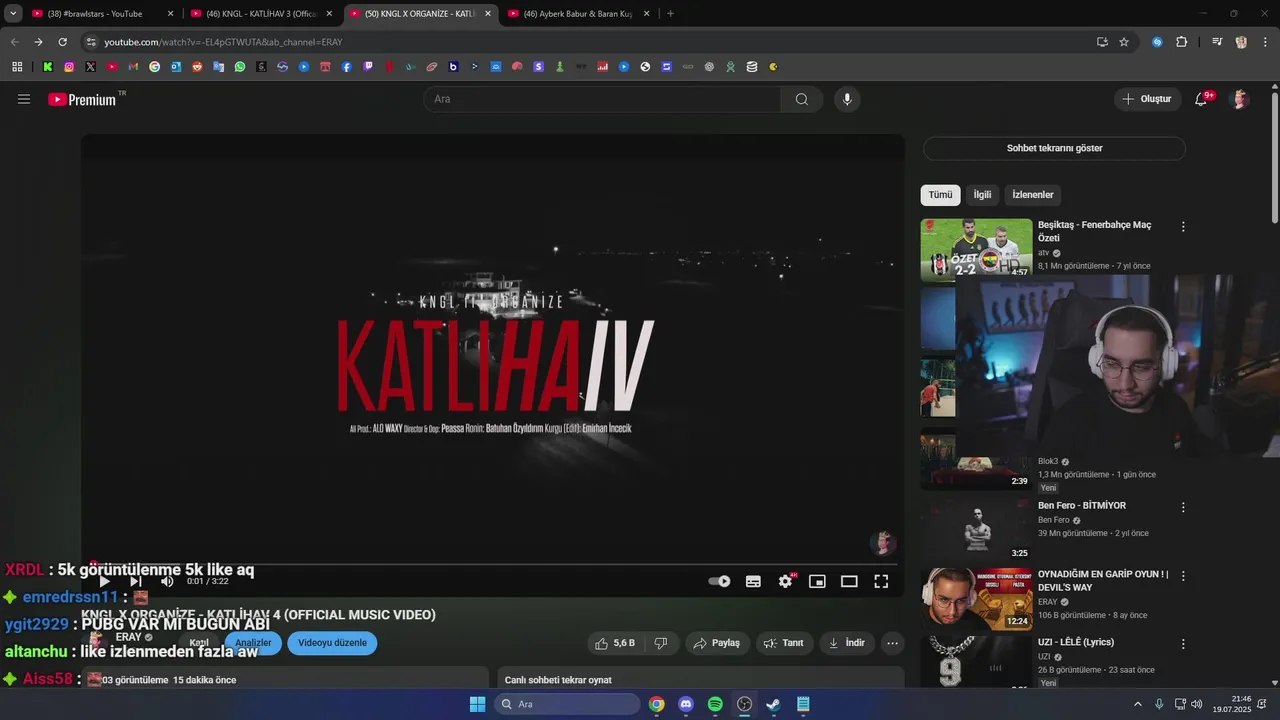The height and width of the screenshot is (720, 1280).
Task: Enter fullscreen video mode
Action: [x=881, y=581]
